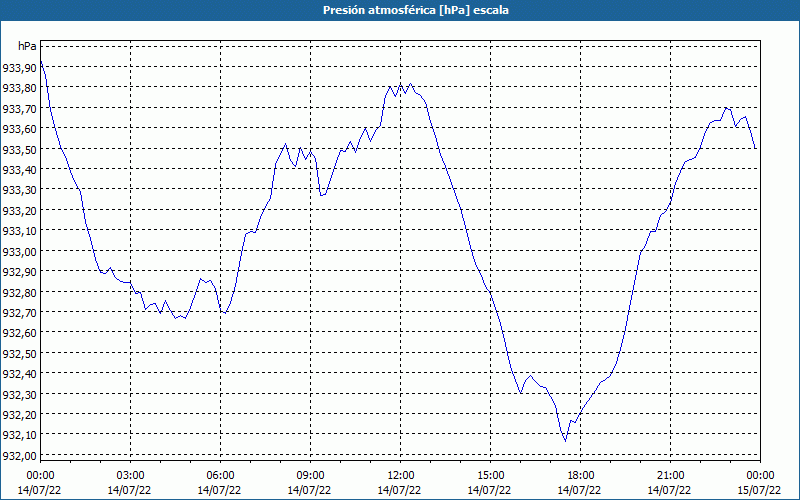
Task: Select the 933,20 y-axis label
Action: click(19, 210)
